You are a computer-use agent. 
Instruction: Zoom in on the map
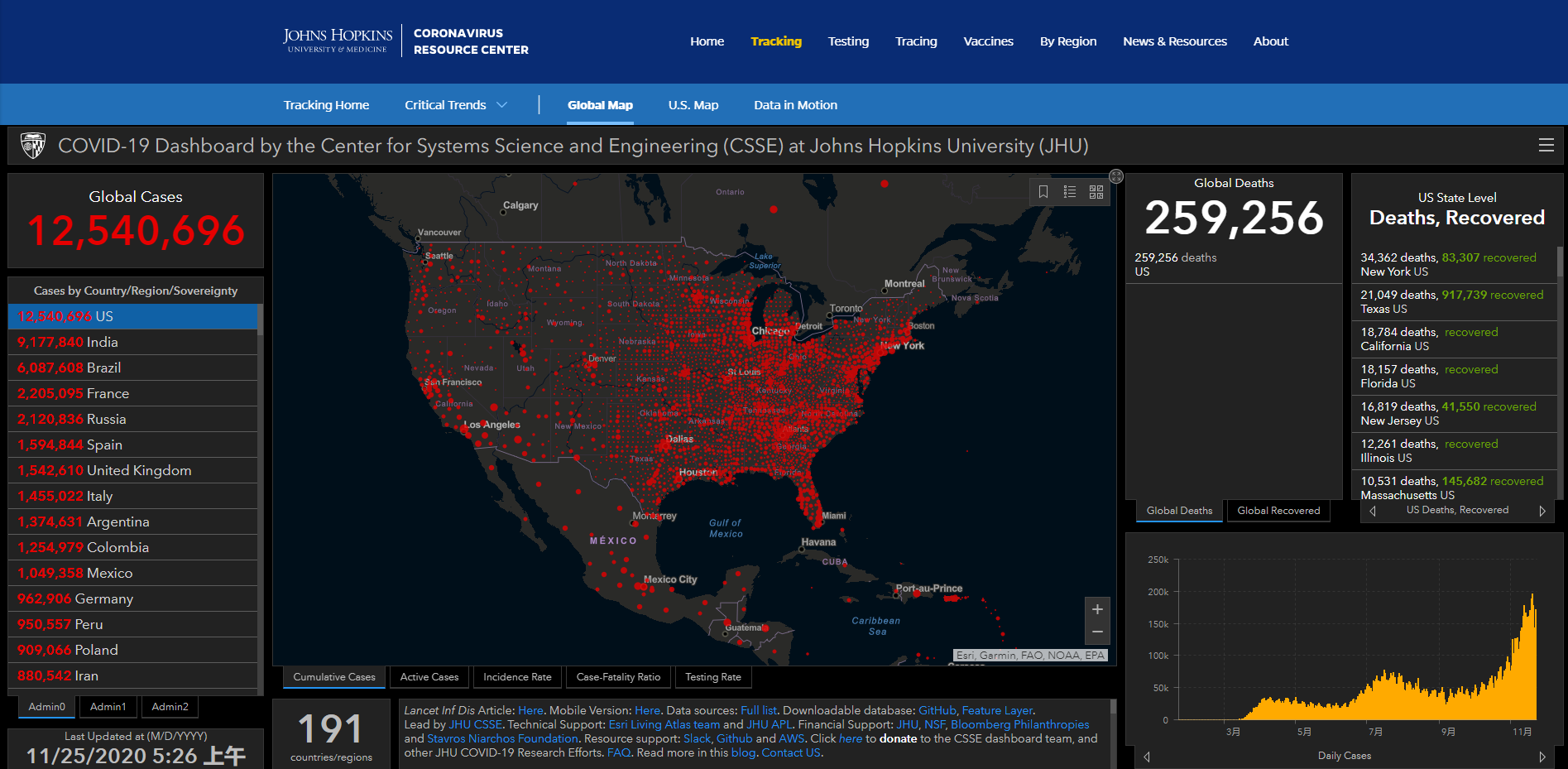pyautogui.click(x=1097, y=609)
